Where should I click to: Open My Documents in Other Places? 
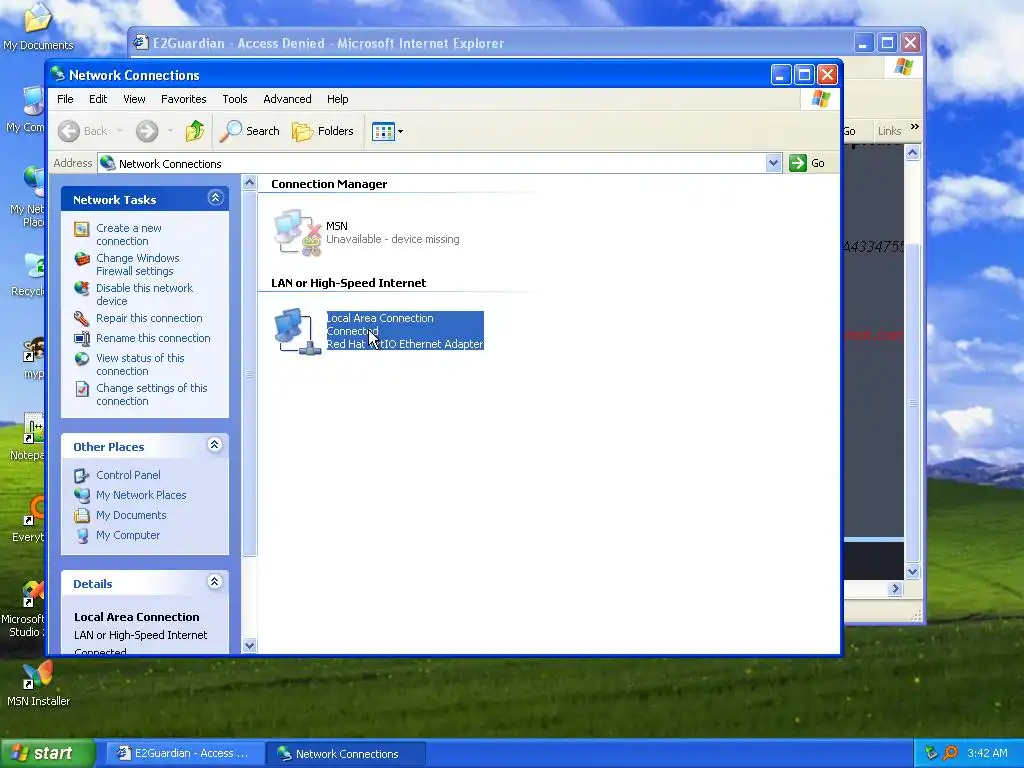[x=131, y=515]
